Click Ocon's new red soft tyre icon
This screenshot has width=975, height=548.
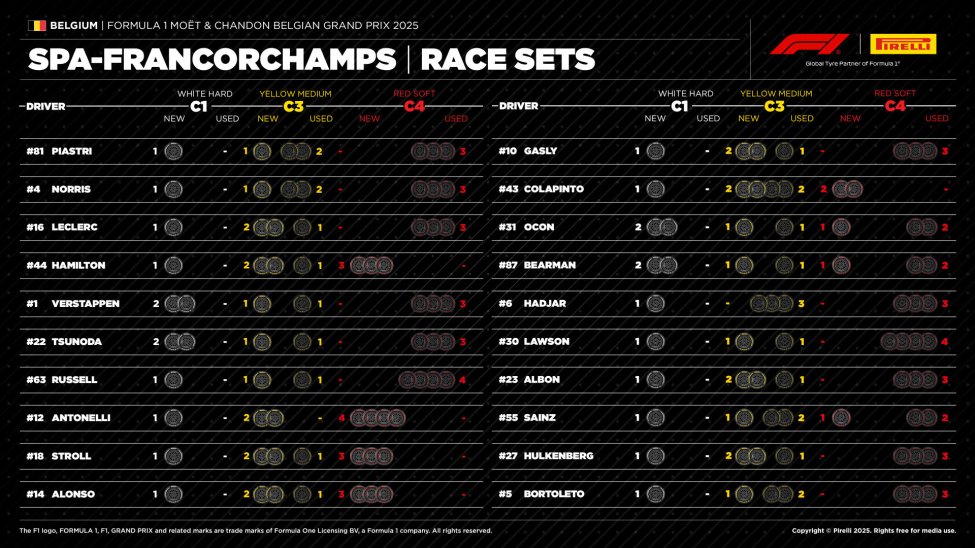point(840,227)
